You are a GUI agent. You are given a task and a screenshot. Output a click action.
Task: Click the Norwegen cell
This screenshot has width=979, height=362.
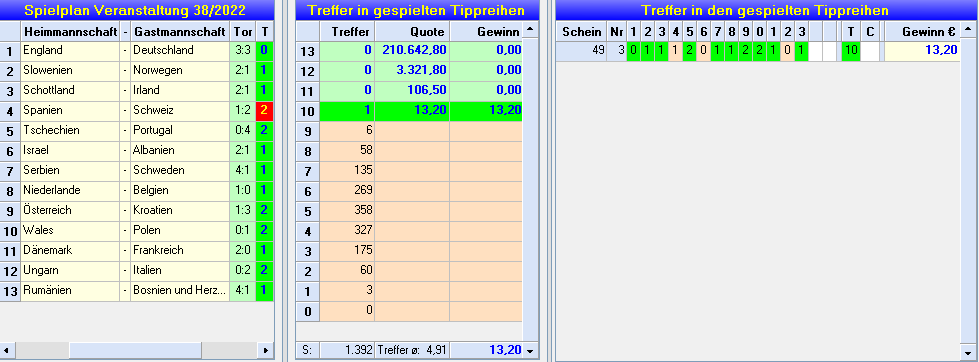(180, 71)
